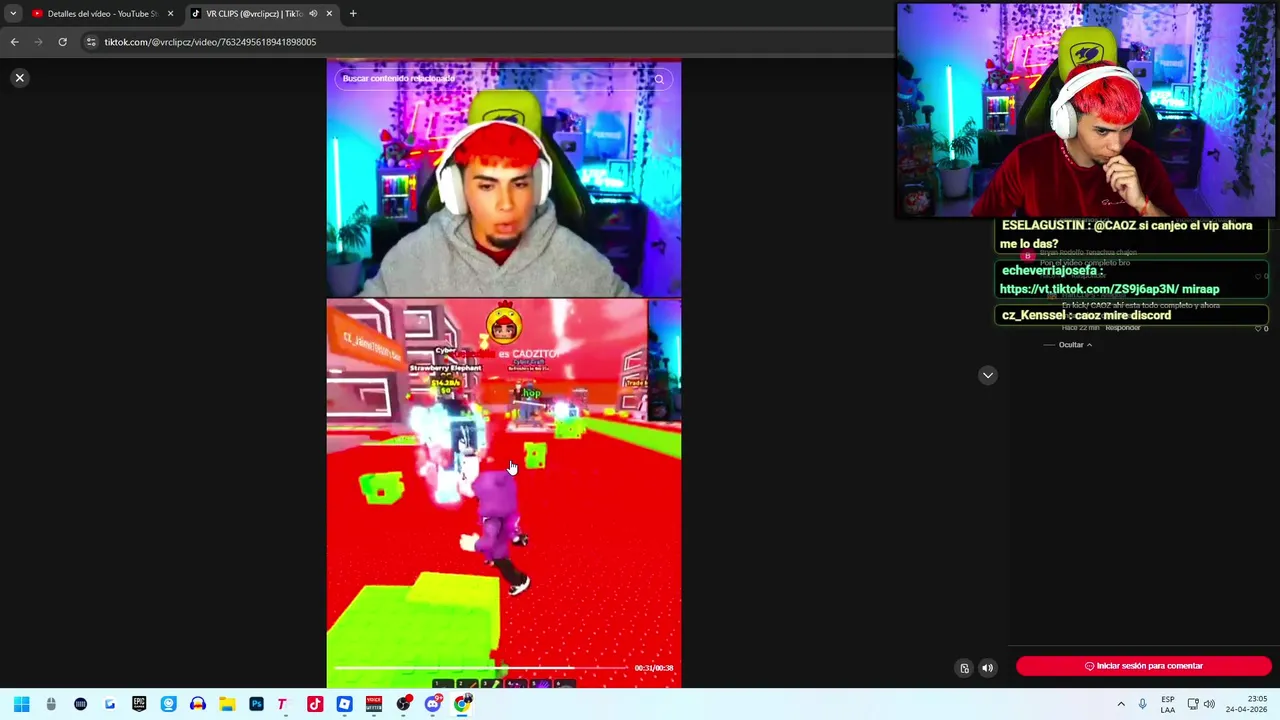Click the Responder link under comment
Viewport: 1280px width, 720px height.
[x=1123, y=328]
